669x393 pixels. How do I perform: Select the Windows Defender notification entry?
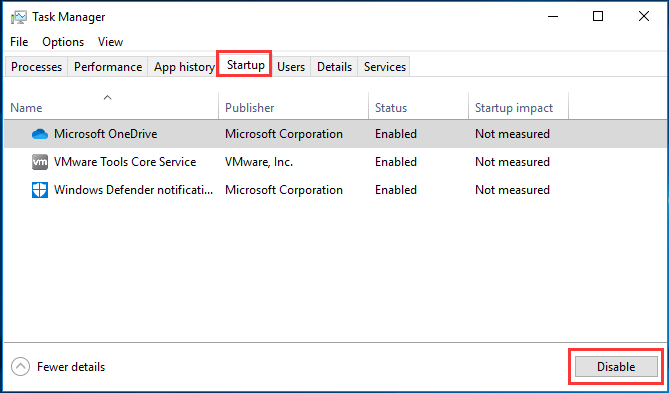[133, 190]
